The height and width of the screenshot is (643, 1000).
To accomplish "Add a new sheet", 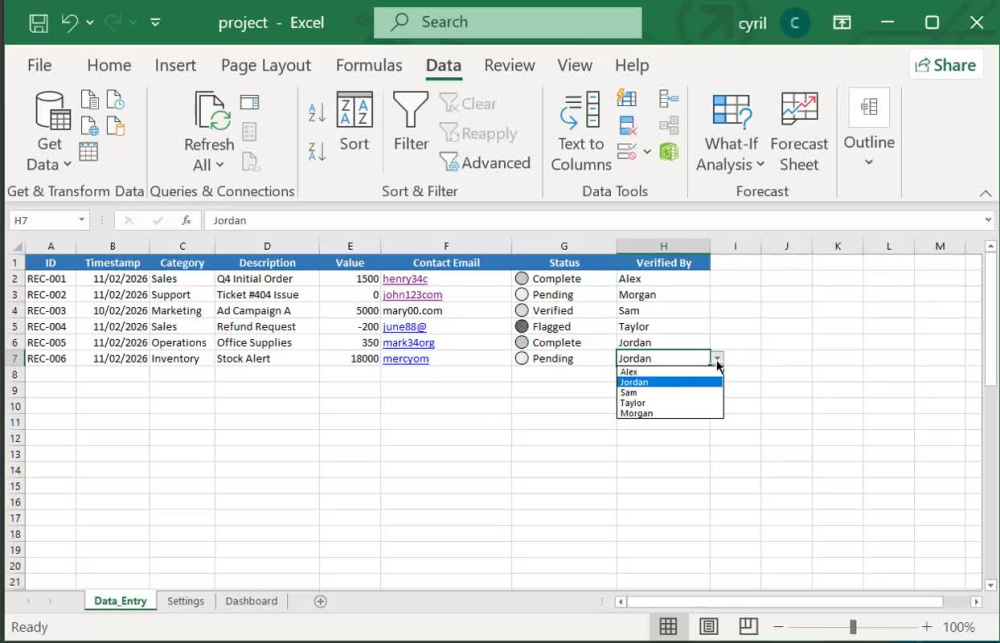I will tap(320, 601).
